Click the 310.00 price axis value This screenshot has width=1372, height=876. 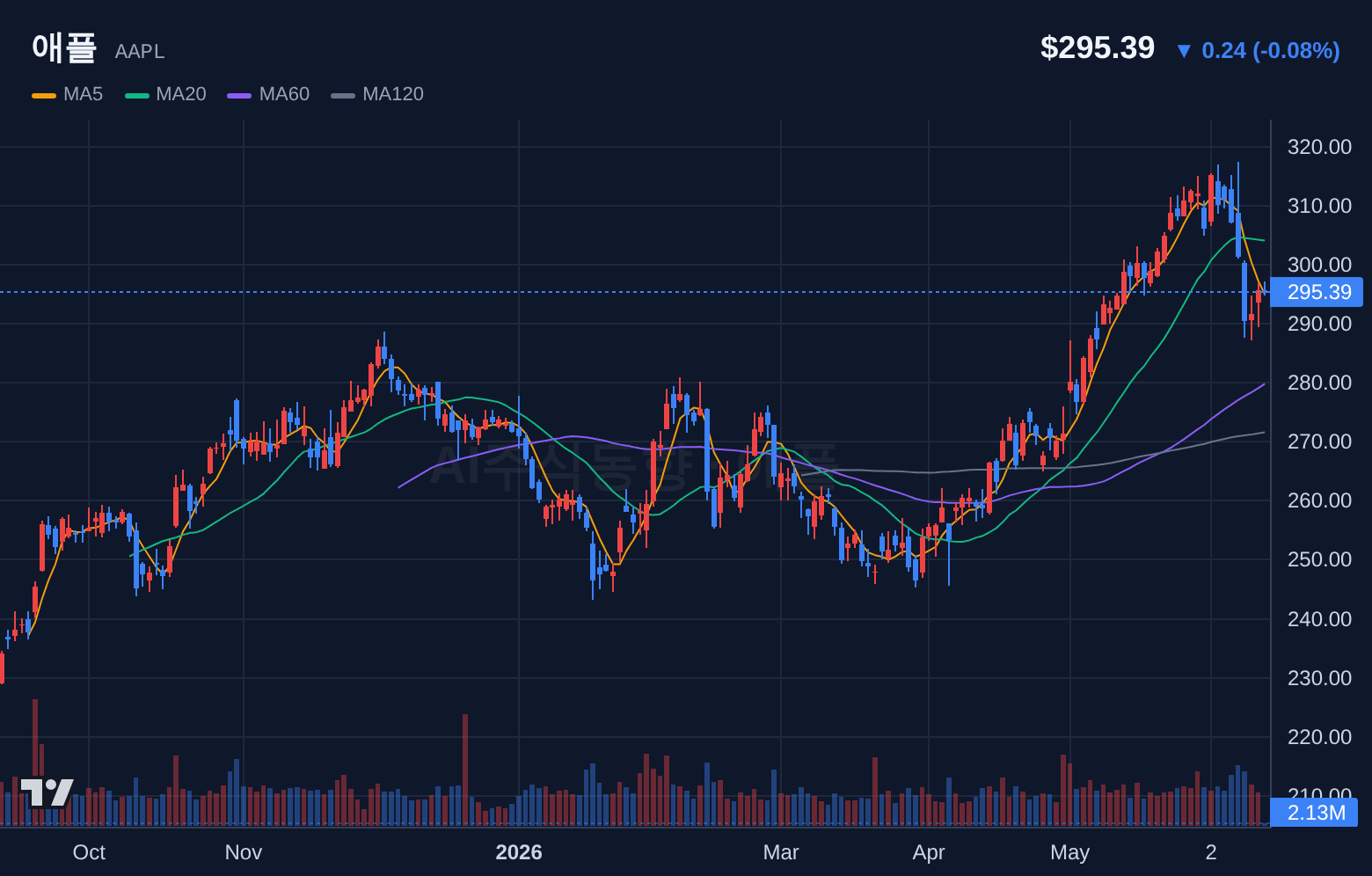[x=1319, y=206]
